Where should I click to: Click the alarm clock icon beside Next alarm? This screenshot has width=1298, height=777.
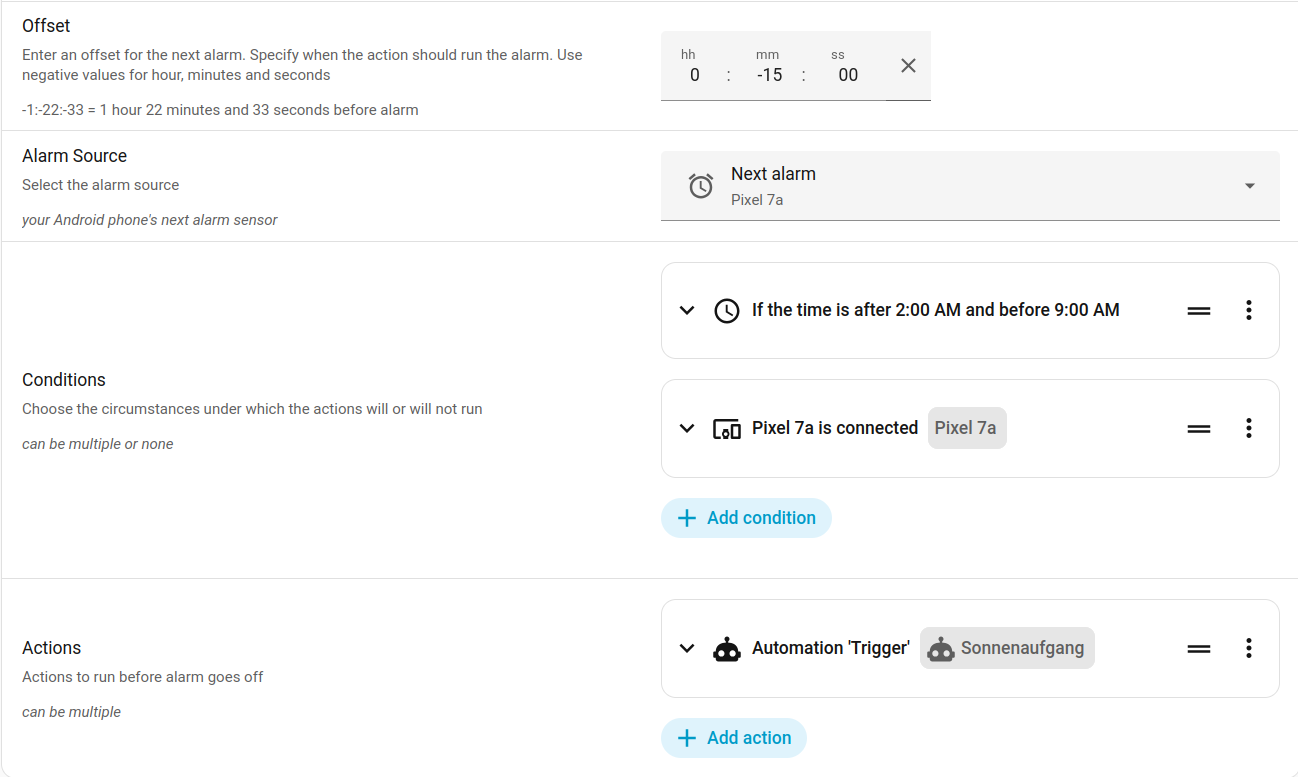pos(701,186)
